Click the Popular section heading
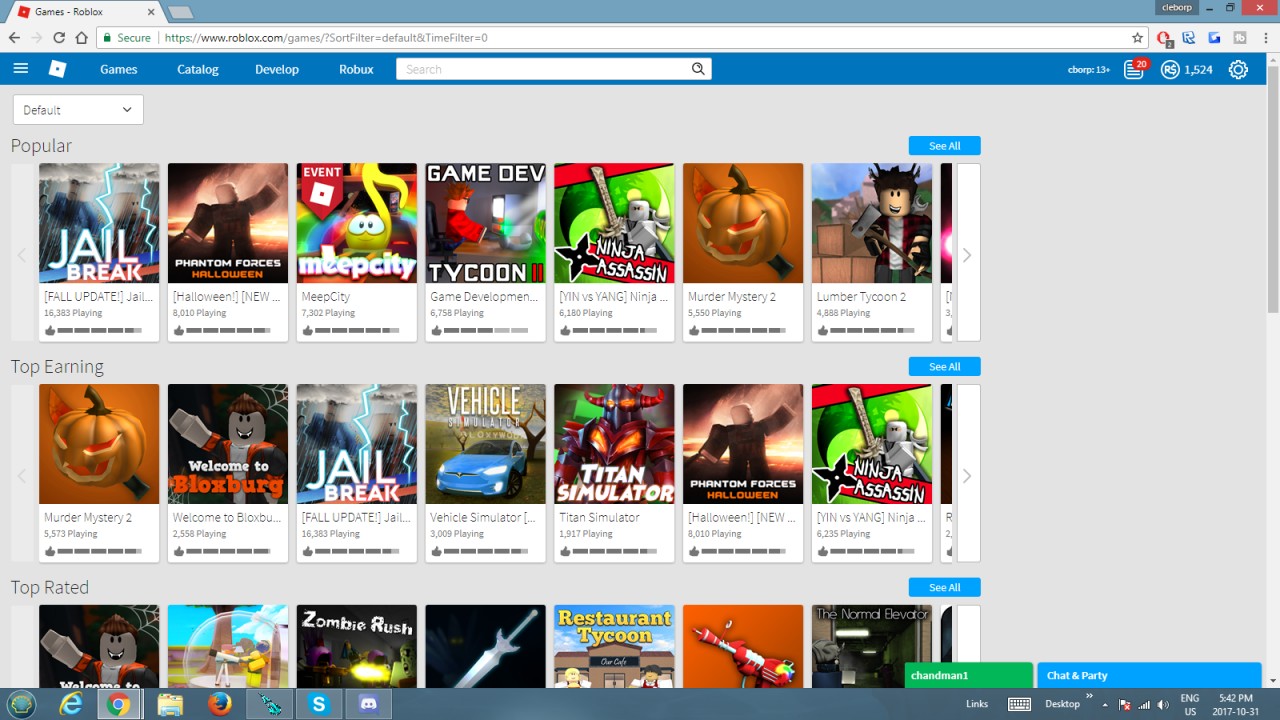1280x720 pixels. pyautogui.click(x=41, y=146)
